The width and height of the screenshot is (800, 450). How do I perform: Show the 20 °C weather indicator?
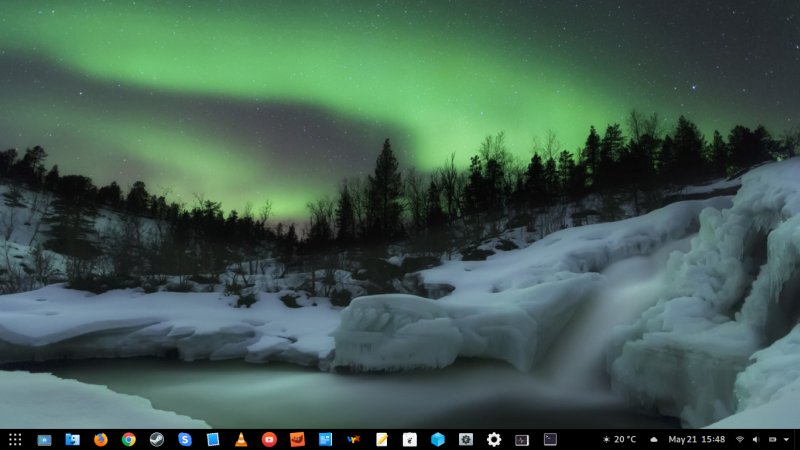(x=619, y=439)
